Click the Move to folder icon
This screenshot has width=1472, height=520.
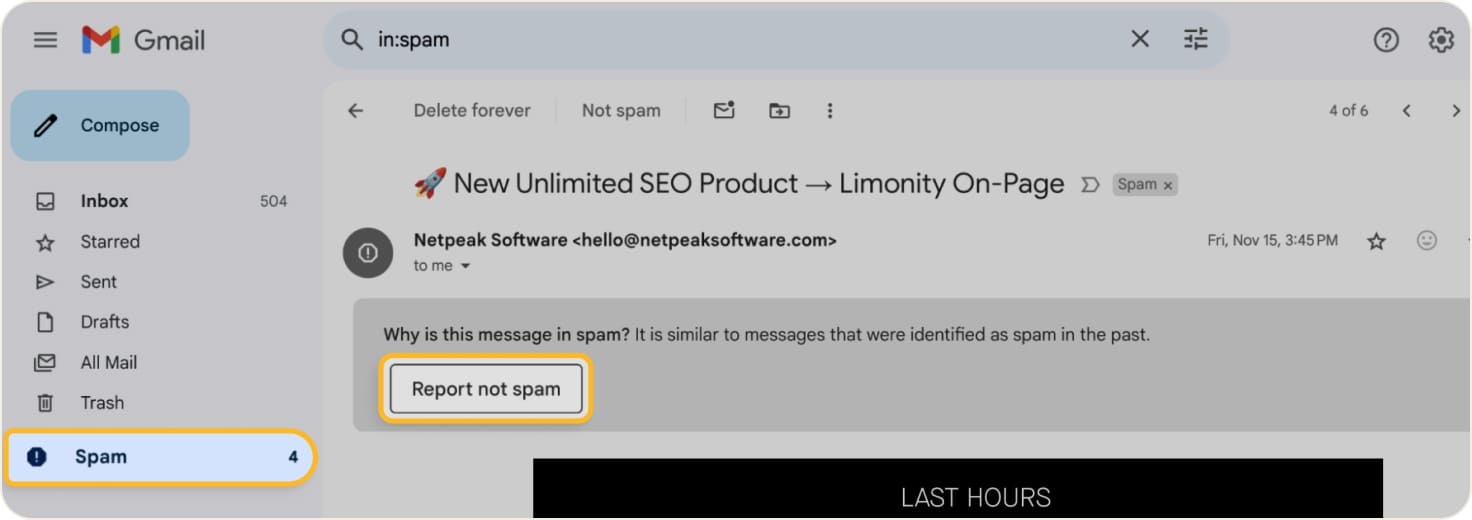tap(779, 111)
